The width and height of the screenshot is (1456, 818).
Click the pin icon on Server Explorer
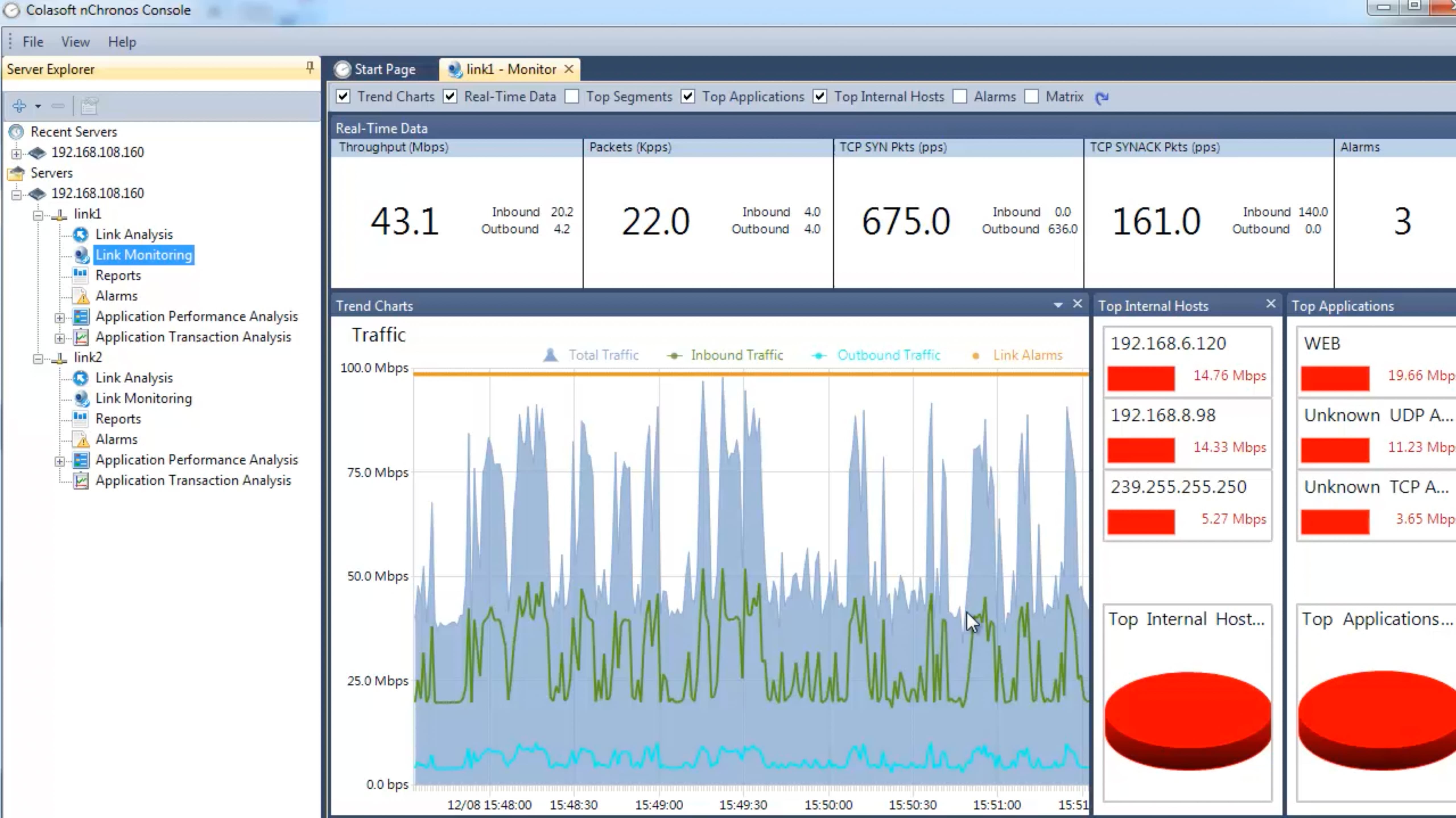pyautogui.click(x=310, y=68)
